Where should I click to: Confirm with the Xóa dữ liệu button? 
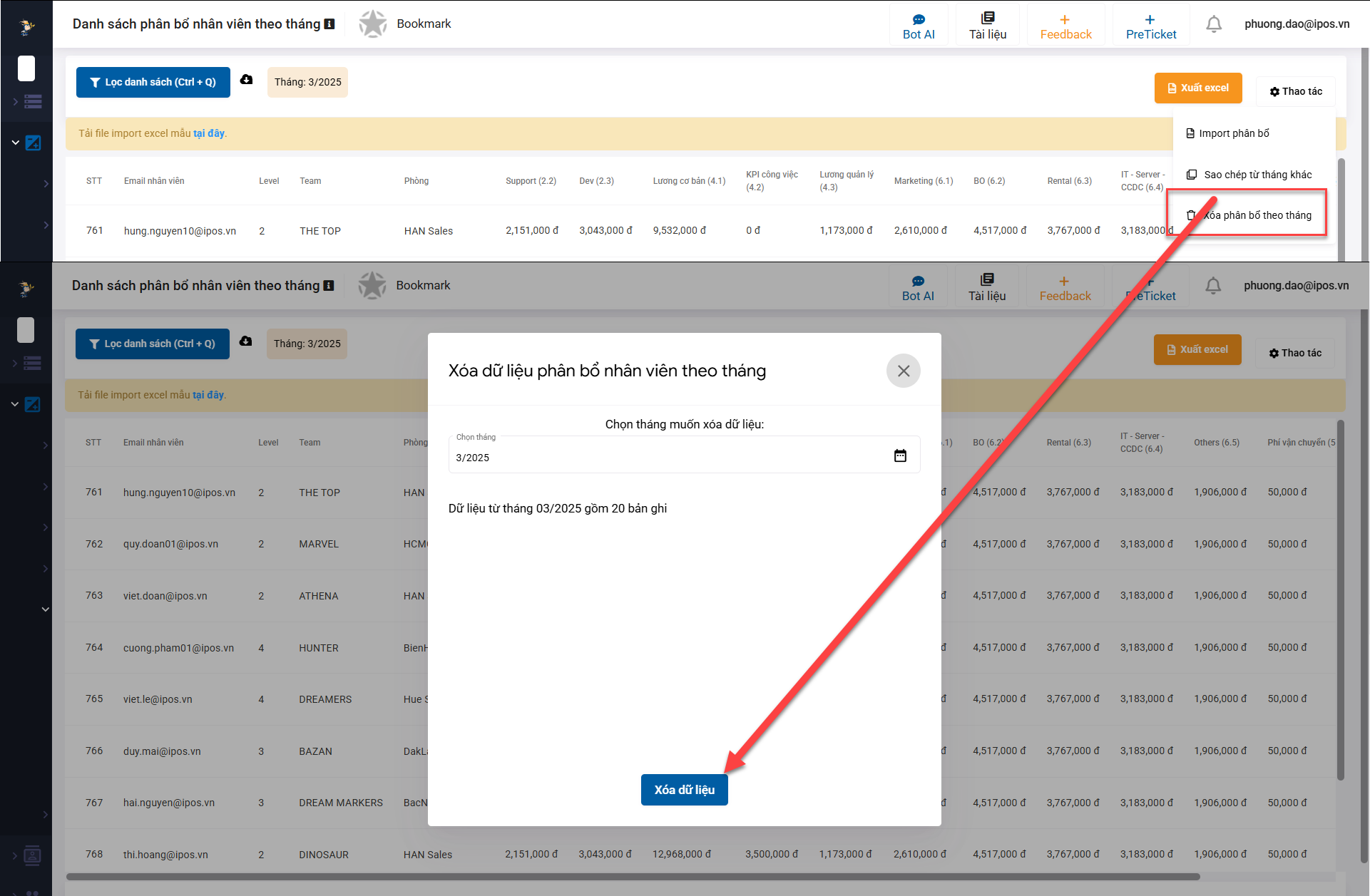point(685,790)
